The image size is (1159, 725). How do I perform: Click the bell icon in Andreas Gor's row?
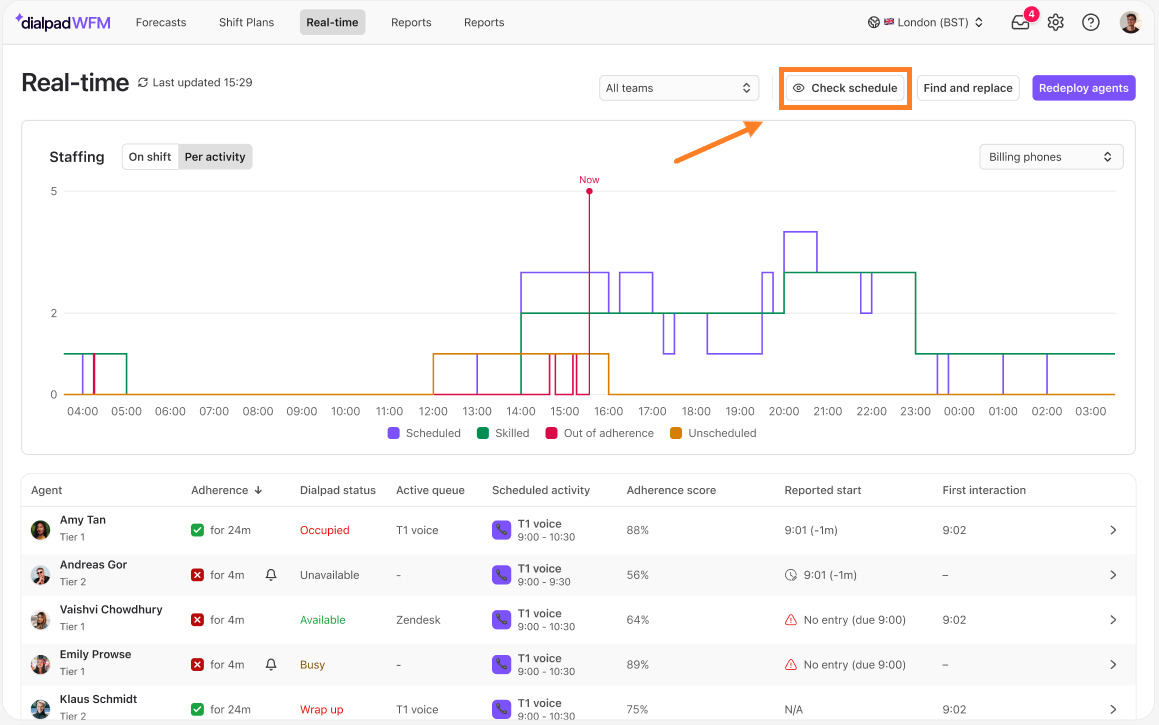click(271, 575)
